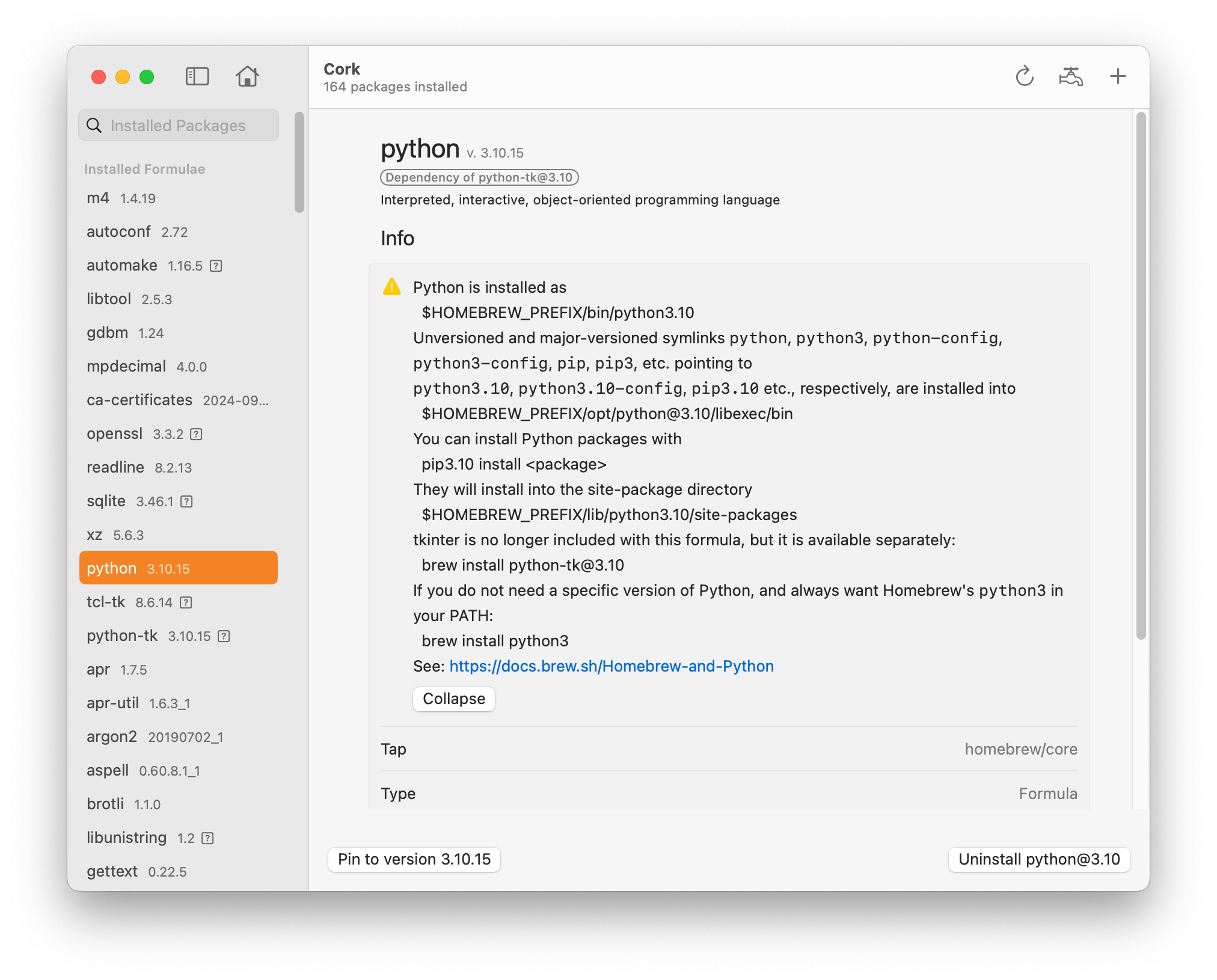Click the Uninstall python@3.10 button
Viewport: 1217px width, 980px height.
point(1038,858)
